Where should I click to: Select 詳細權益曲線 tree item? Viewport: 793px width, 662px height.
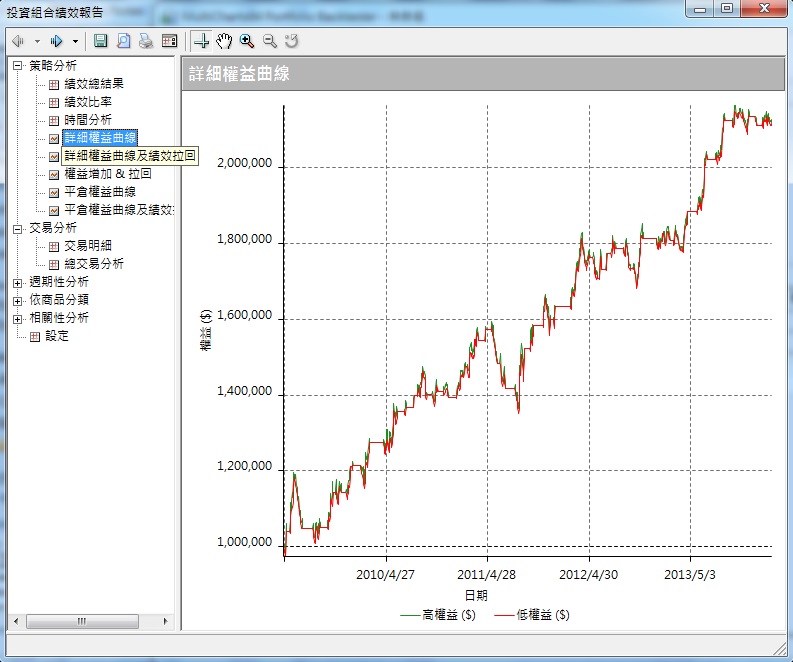[x=100, y=138]
